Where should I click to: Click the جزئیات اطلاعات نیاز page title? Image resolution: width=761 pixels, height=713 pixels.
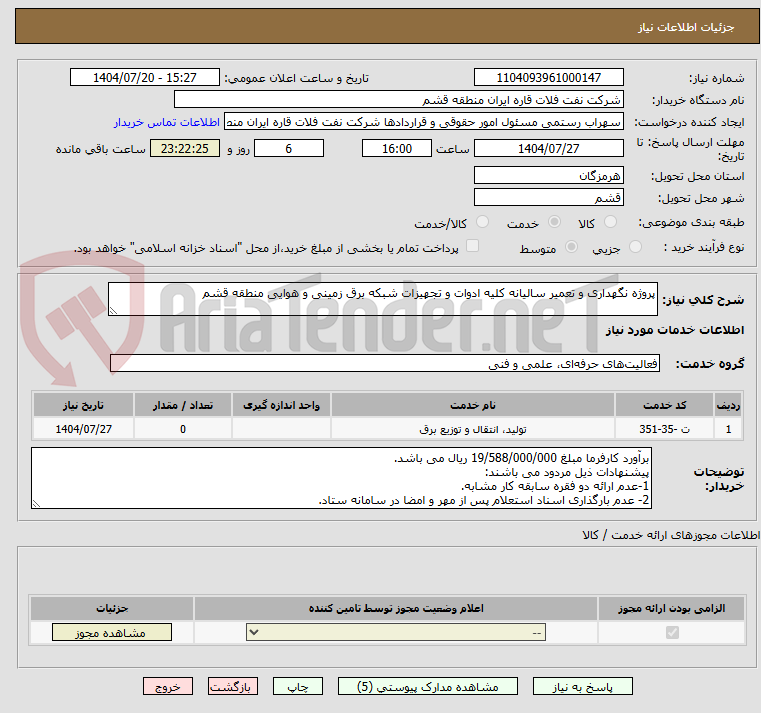(686, 27)
